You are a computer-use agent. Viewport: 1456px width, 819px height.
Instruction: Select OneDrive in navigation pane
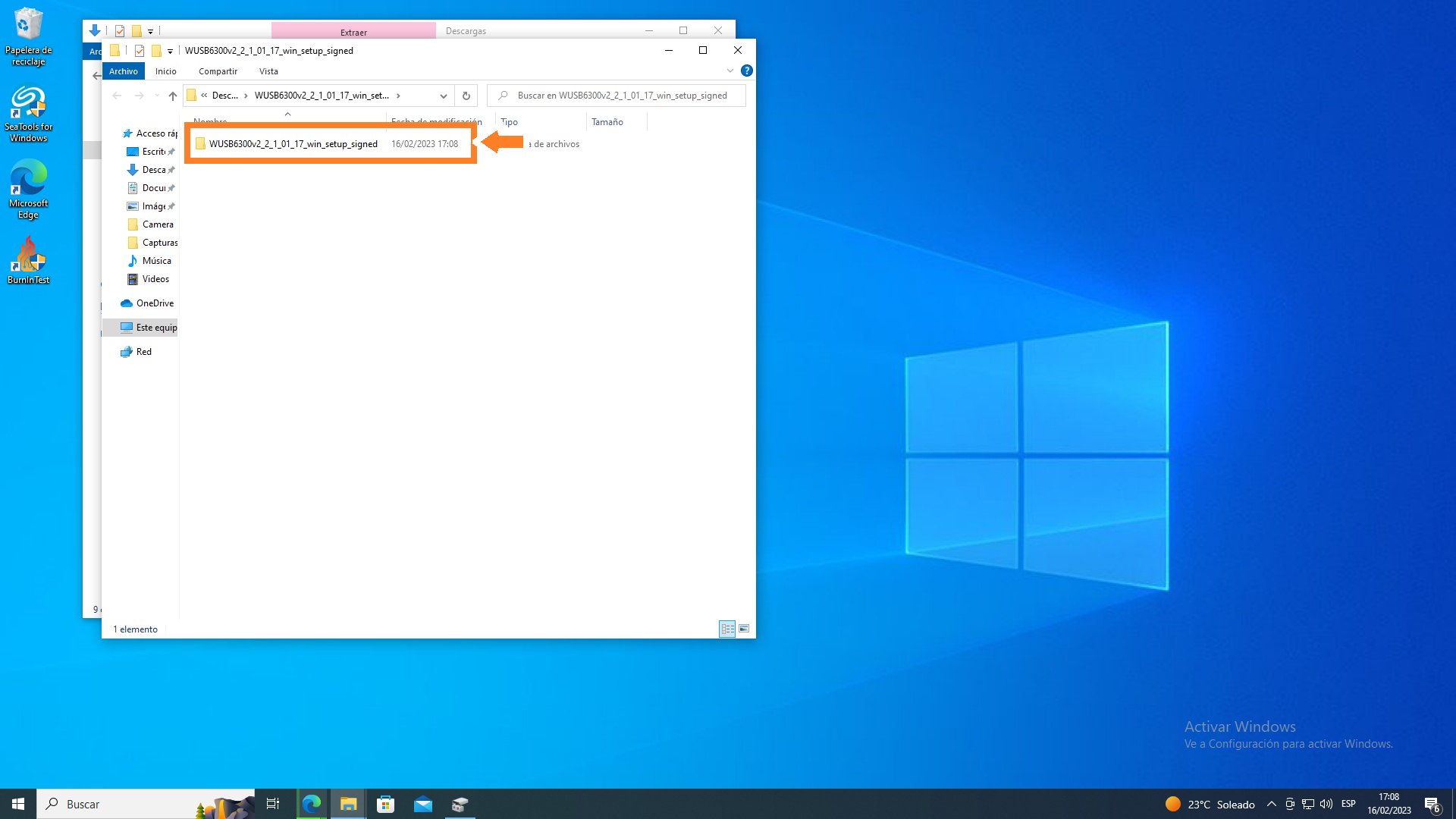pos(155,303)
